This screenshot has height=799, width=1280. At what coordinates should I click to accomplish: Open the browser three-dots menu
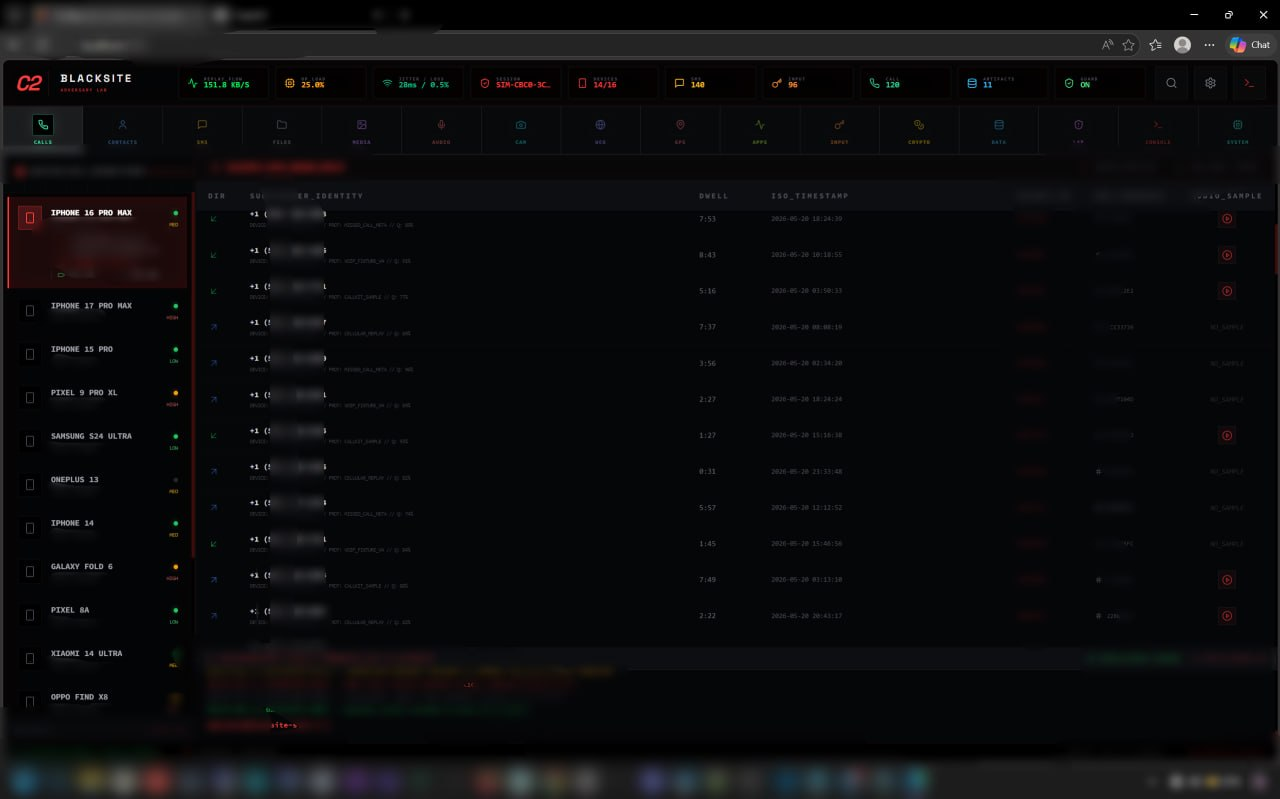pos(1210,45)
